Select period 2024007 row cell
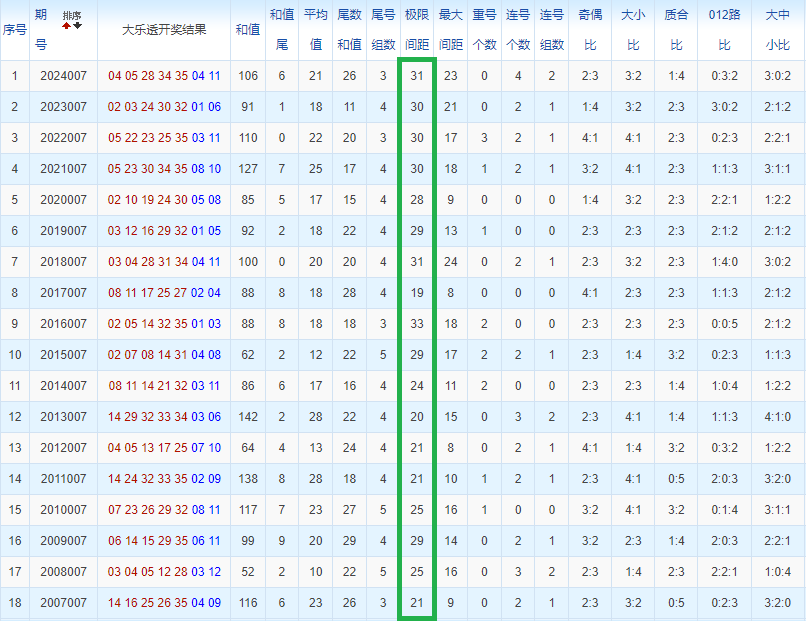Screen dimensions: 806x621 click(x=63, y=76)
